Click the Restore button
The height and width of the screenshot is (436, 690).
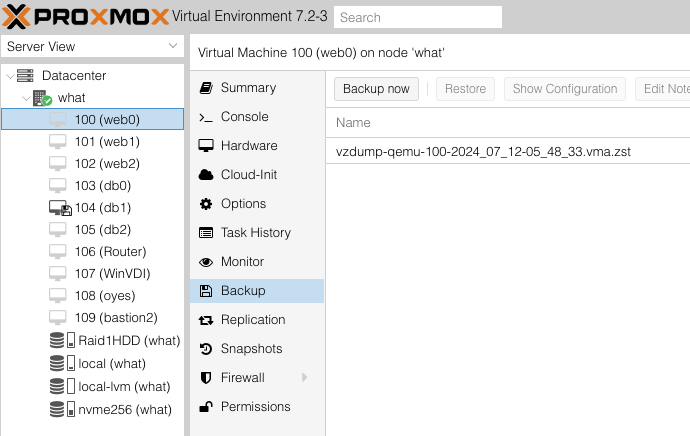tap(465, 89)
